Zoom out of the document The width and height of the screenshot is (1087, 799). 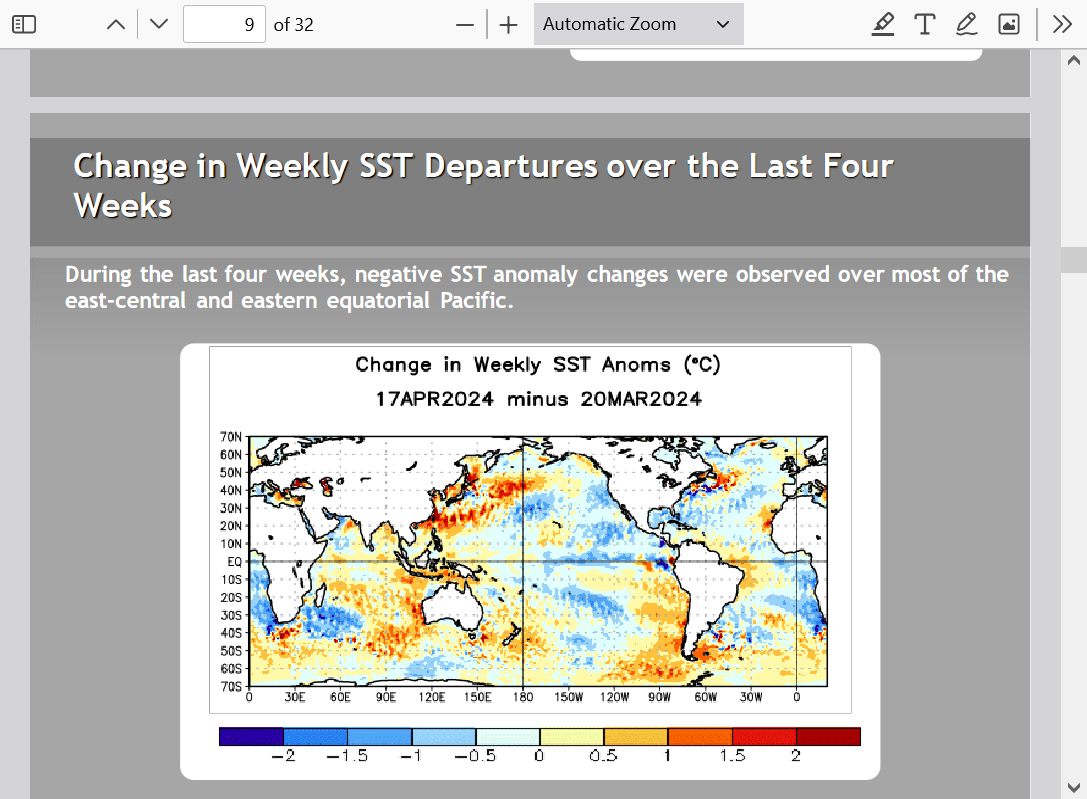click(464, 25)
